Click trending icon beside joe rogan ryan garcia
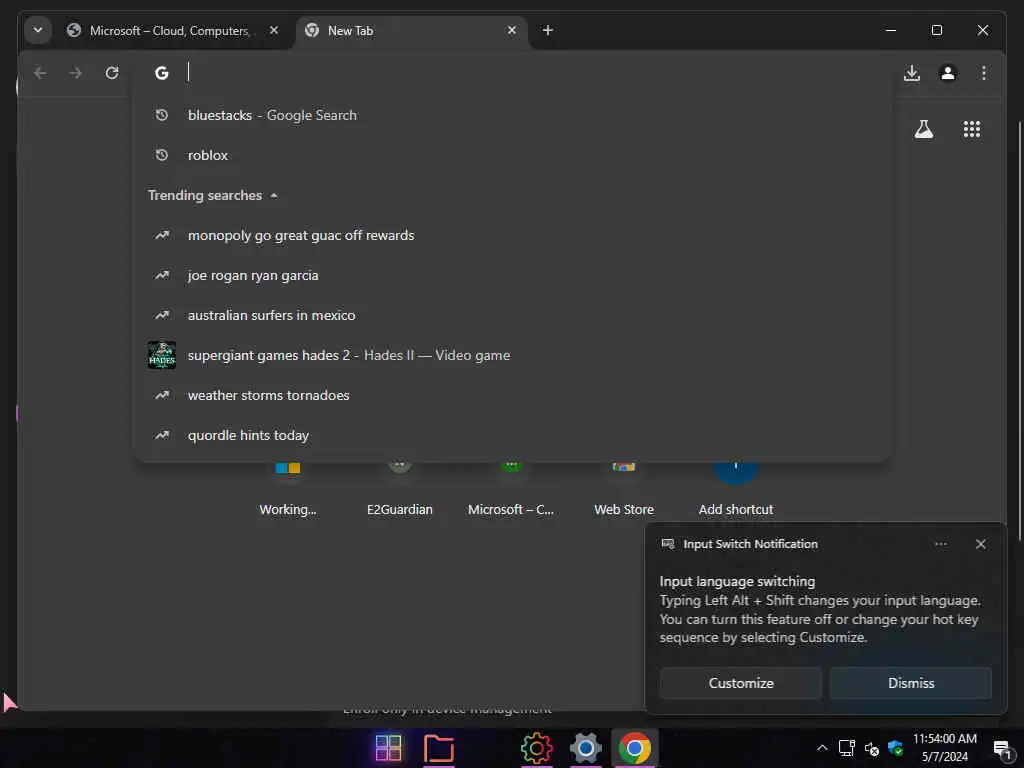1024x768 pixels. tap(161, 275)
